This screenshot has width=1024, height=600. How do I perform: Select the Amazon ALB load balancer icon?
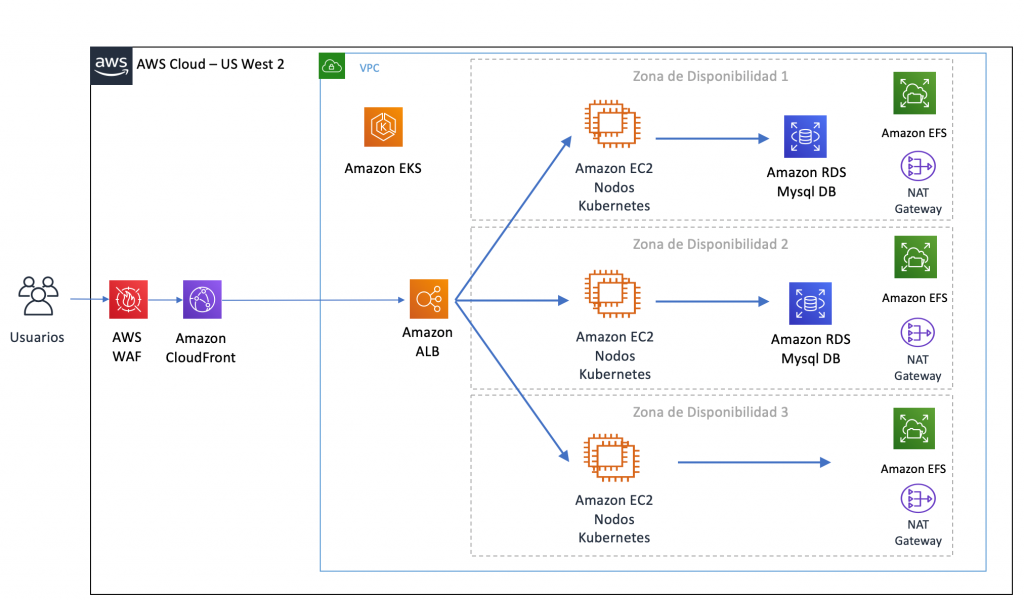[x=428, y=299]
